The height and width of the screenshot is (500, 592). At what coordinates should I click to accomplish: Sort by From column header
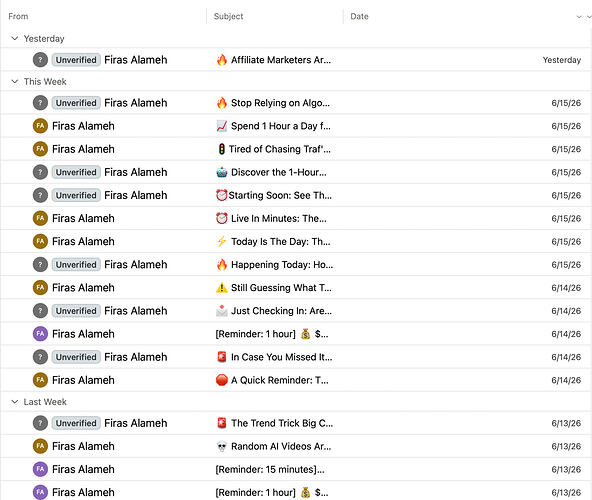click(x=18, y=16)
